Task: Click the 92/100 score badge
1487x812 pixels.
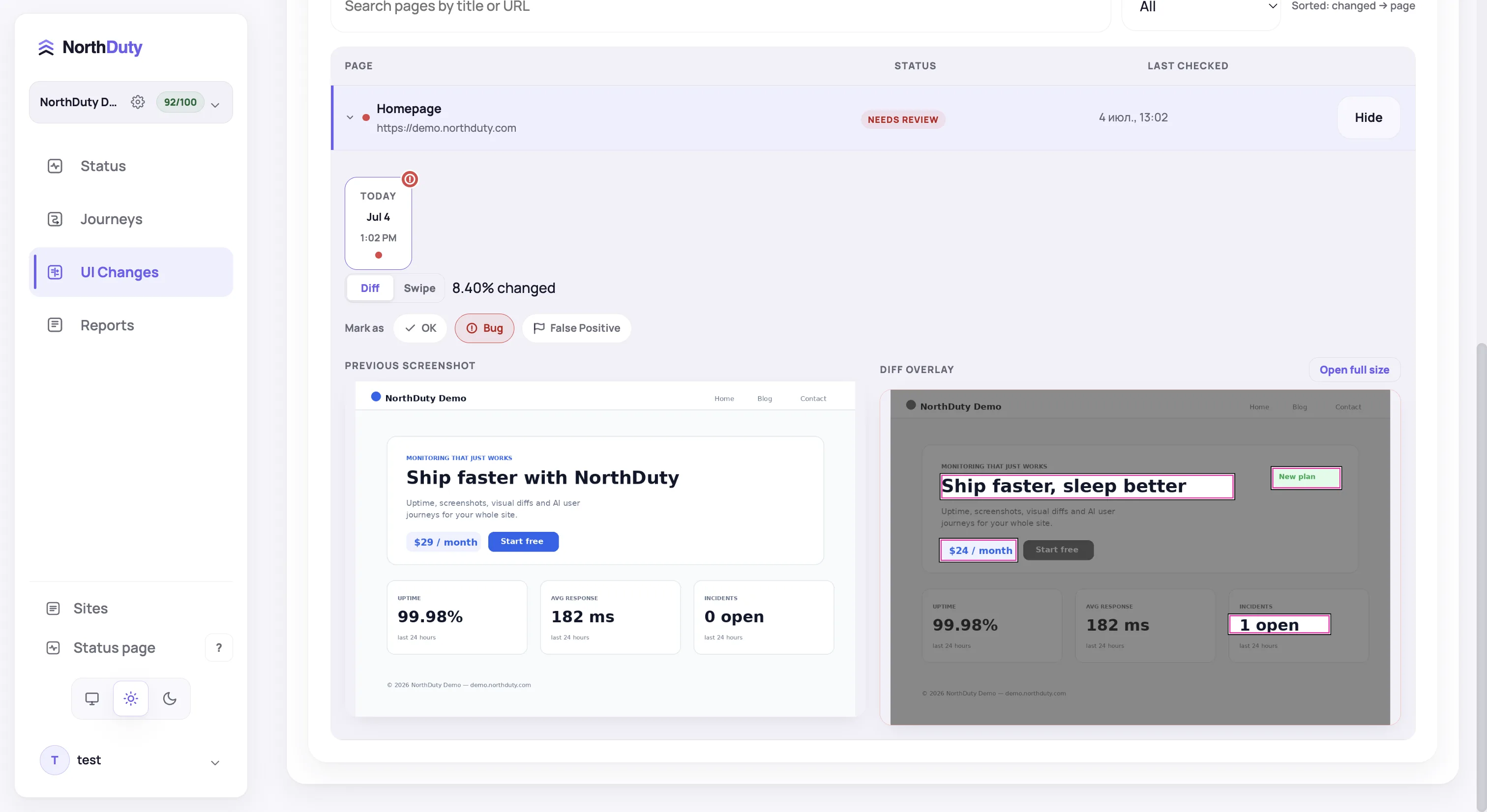Action: [180, 102]
